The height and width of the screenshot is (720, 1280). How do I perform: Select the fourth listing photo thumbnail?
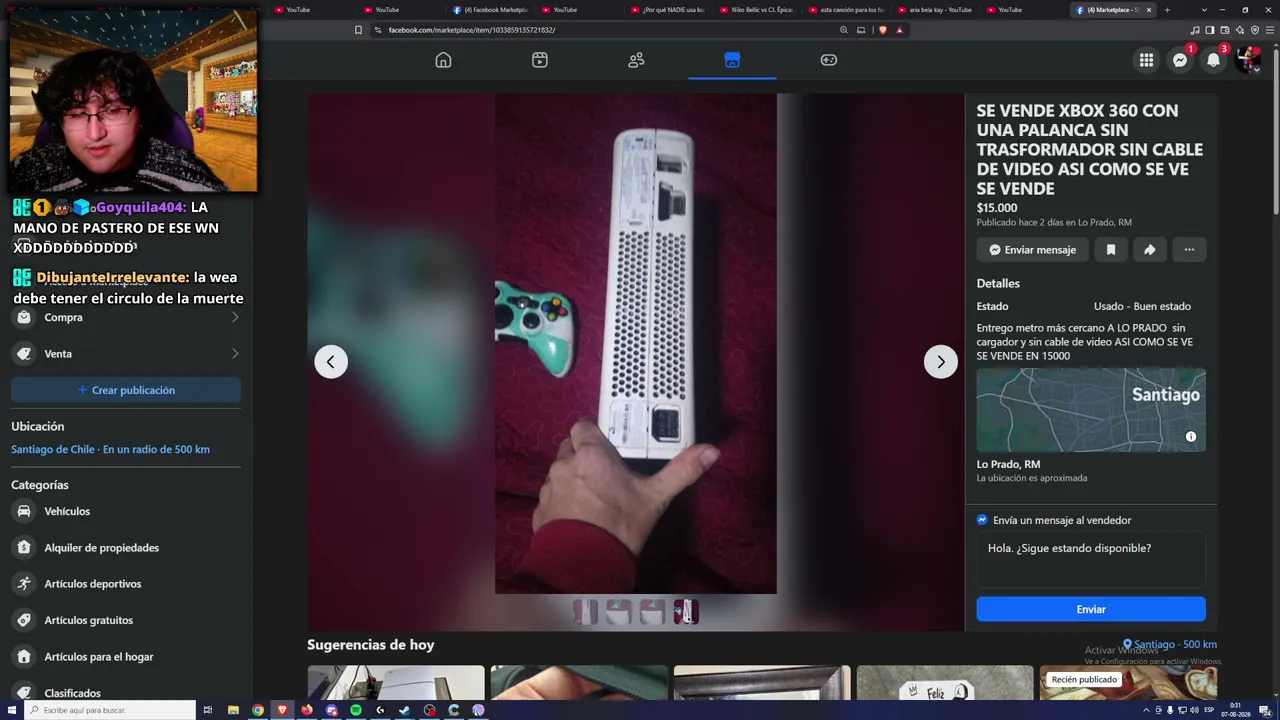pyautogui.click(x=686, y=612)
